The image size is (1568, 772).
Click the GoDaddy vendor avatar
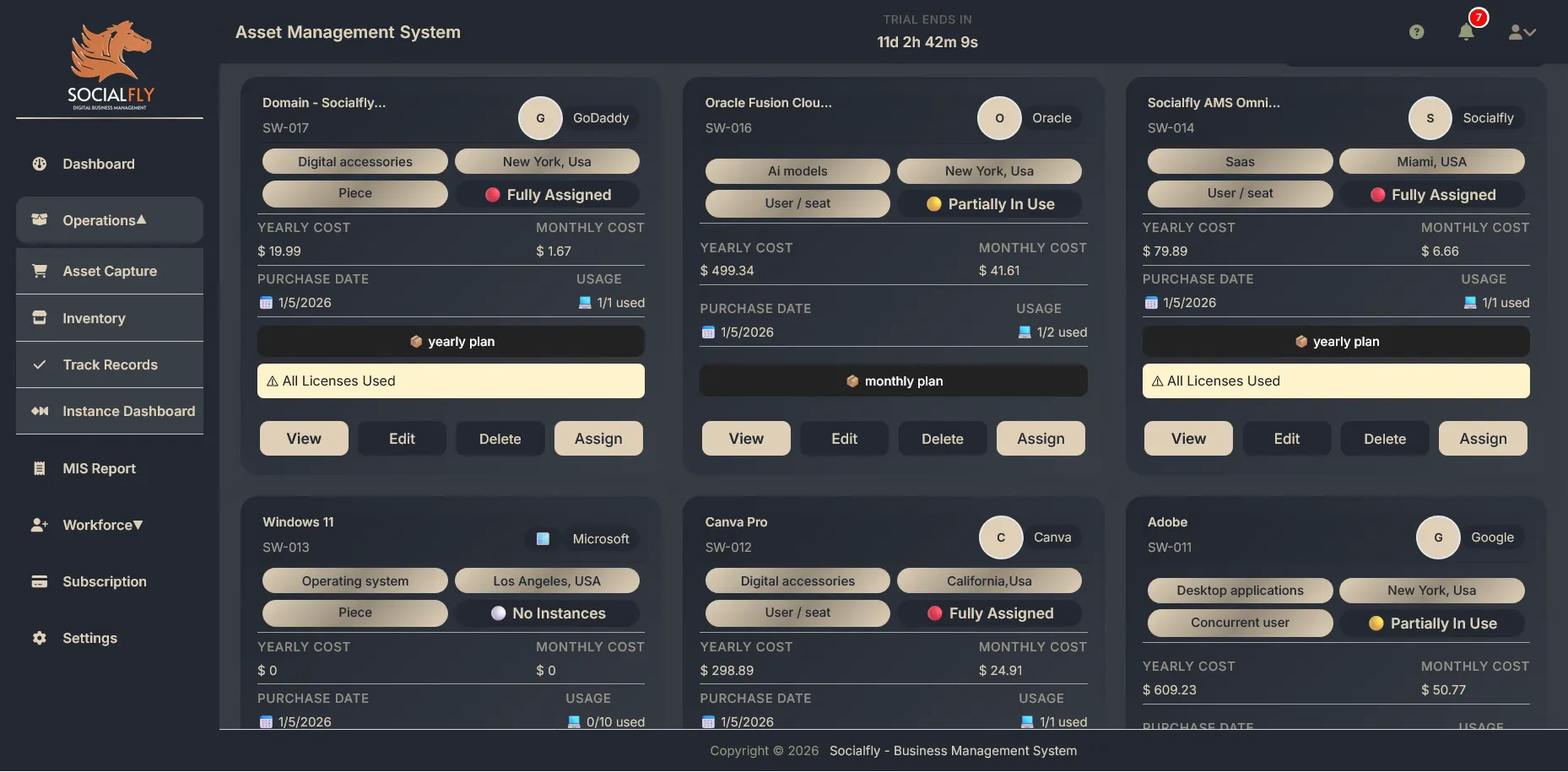(x=540, y=118)
